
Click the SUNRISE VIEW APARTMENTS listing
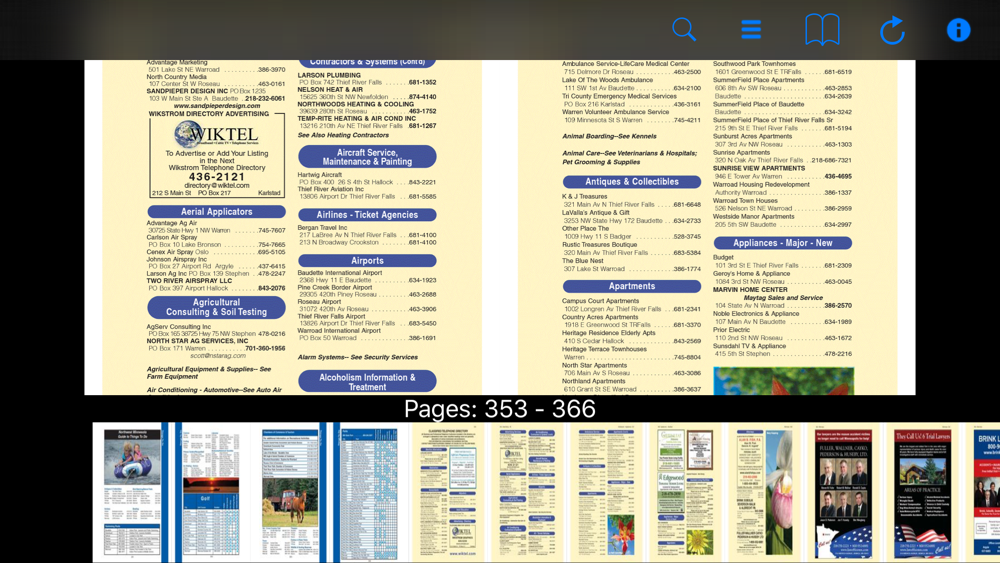click(782, 172)
